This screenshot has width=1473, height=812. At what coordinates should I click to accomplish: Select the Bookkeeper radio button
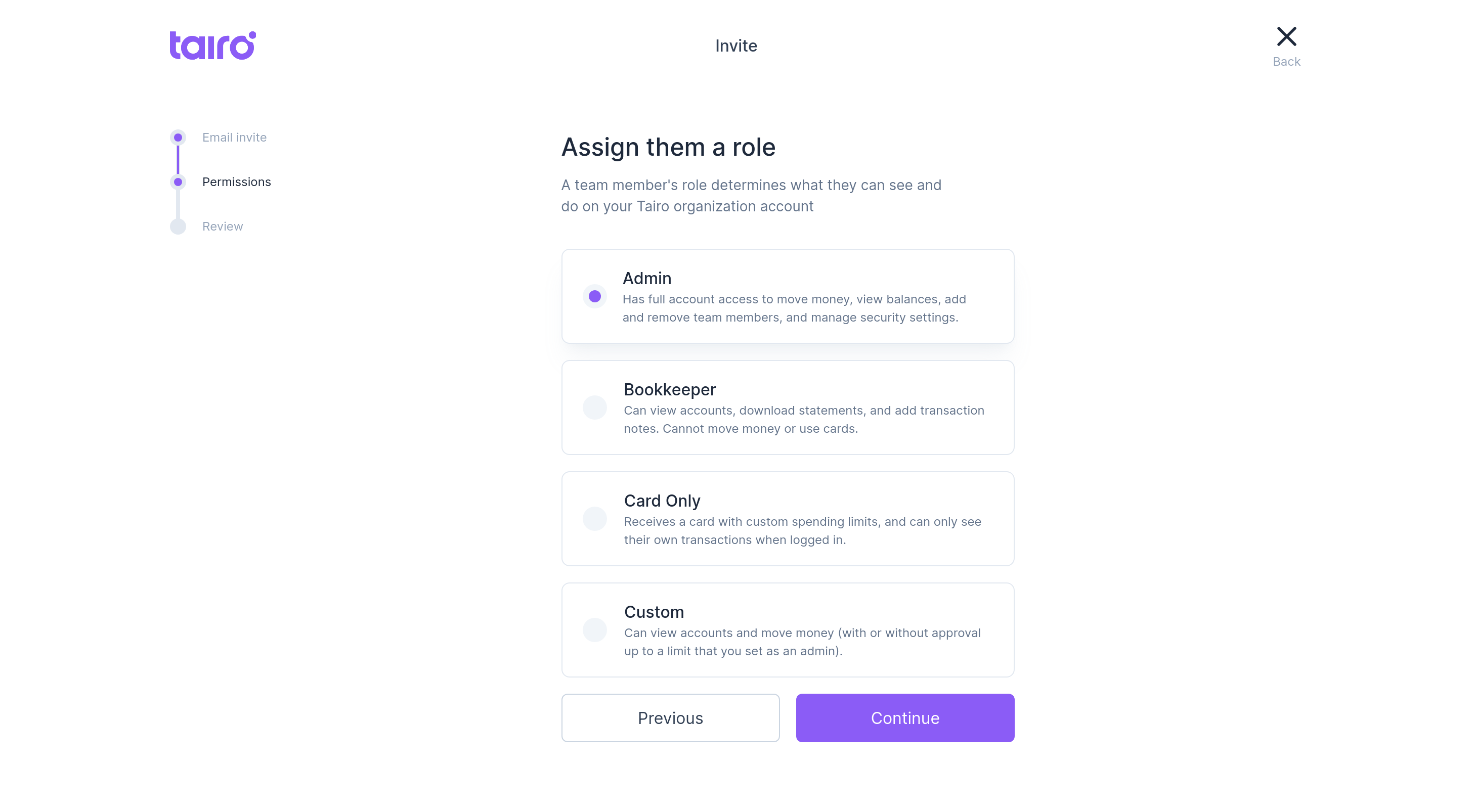tap(595, 408)
